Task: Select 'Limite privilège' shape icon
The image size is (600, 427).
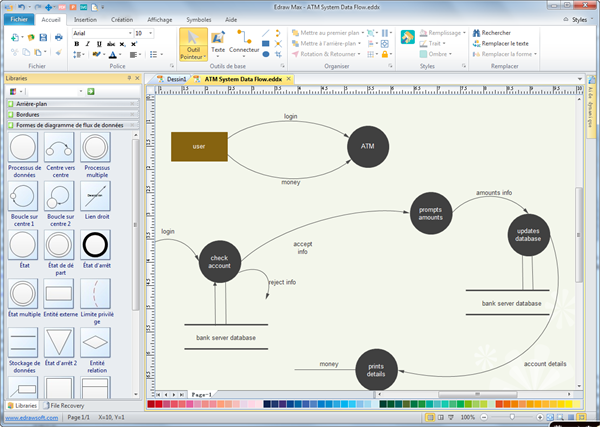Action: pyautogui.click(x=96, y=293)
